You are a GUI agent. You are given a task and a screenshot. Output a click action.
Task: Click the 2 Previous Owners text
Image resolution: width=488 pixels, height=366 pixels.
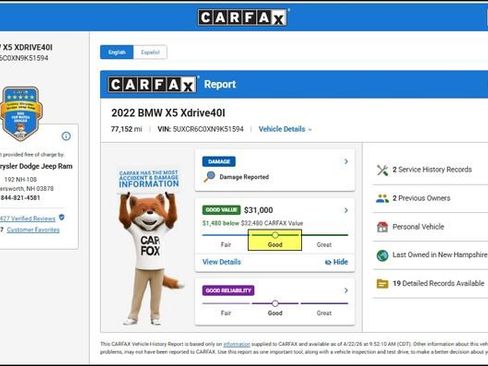point(421,198)
